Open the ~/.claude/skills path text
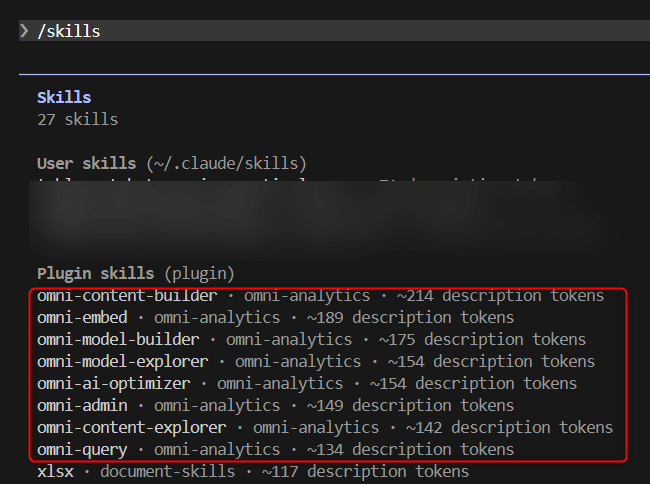 click(x=226, y=163)
